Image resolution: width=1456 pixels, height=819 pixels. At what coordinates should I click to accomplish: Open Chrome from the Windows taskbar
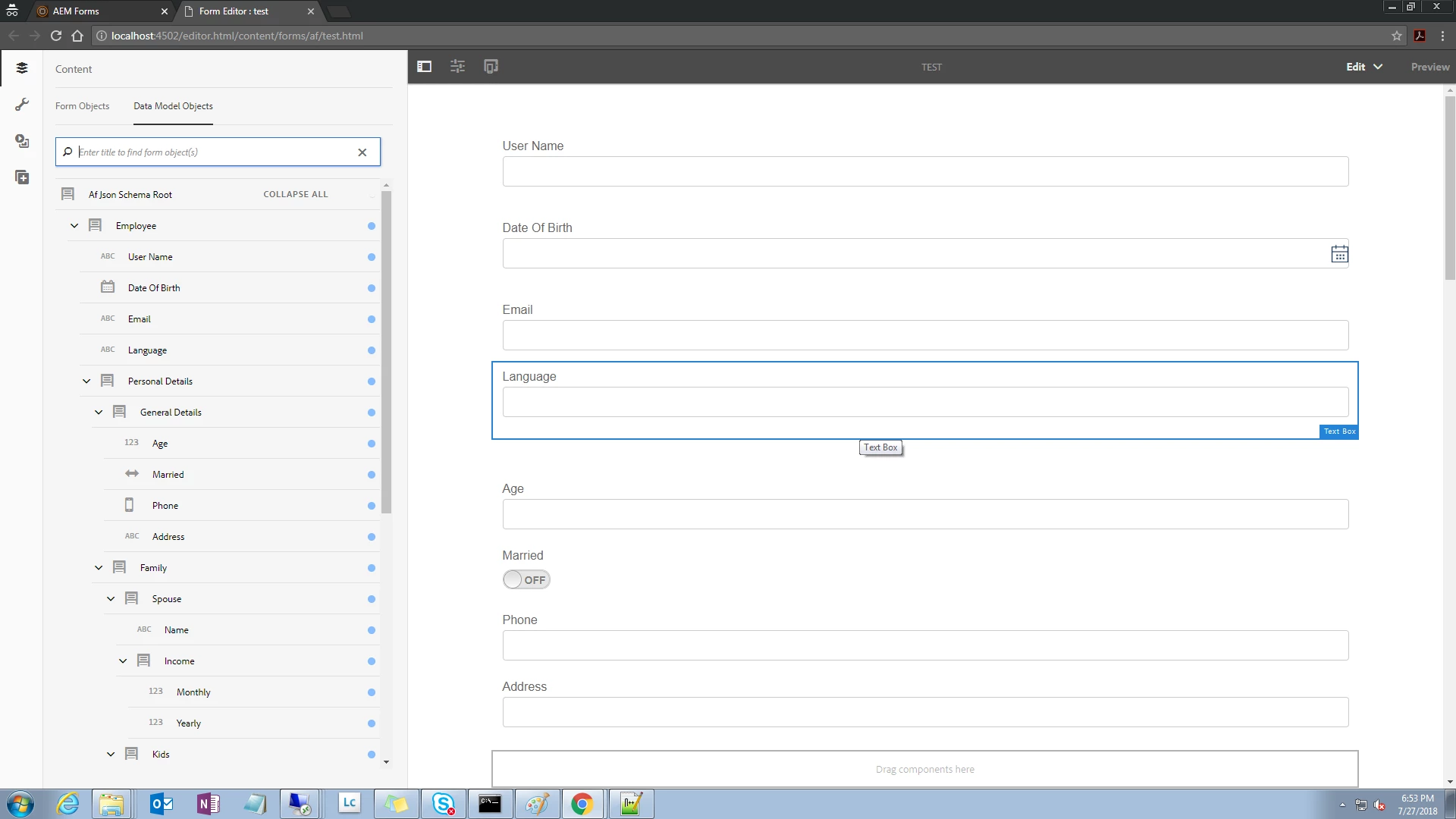click(x=582, y=804)
